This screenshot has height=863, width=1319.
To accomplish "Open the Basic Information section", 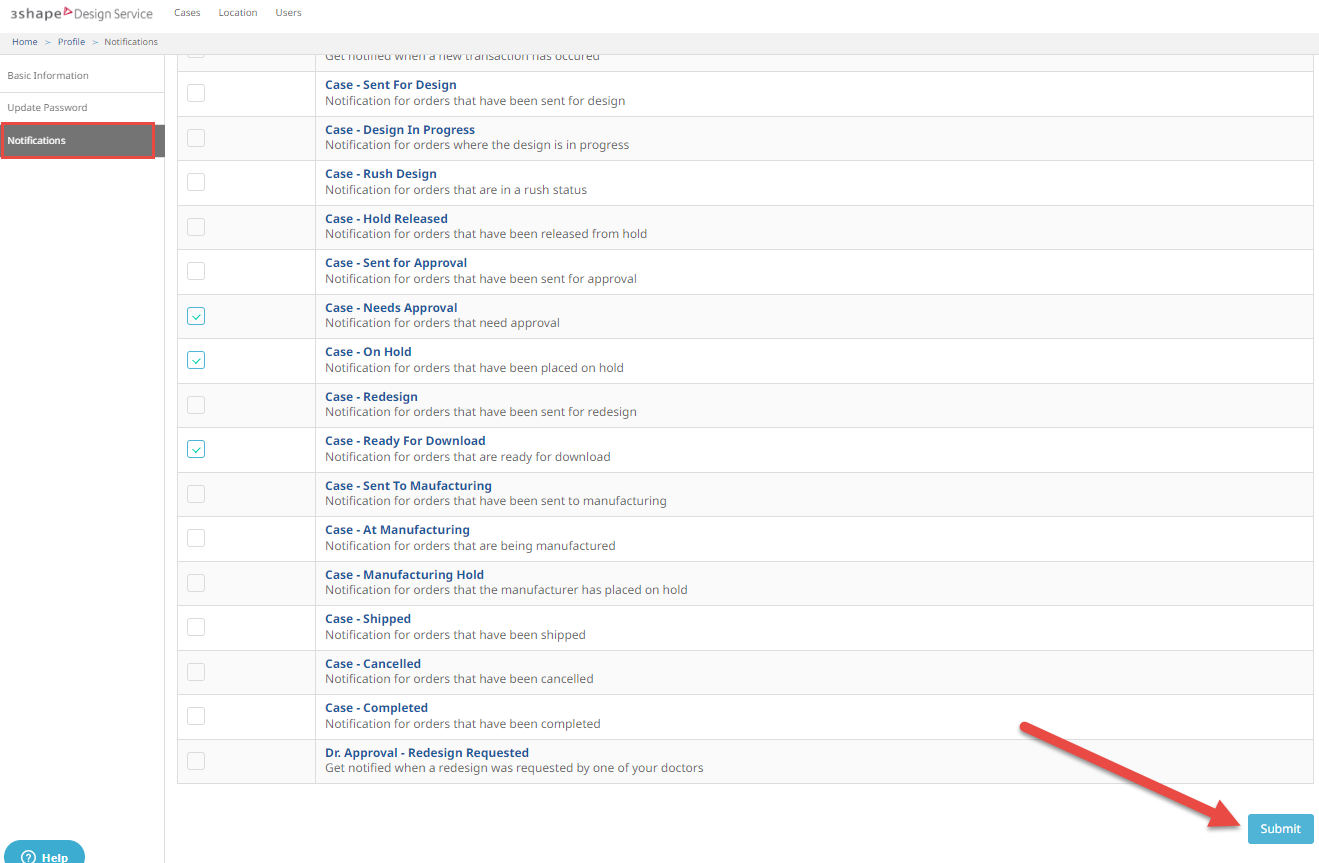I will point(47,74).
